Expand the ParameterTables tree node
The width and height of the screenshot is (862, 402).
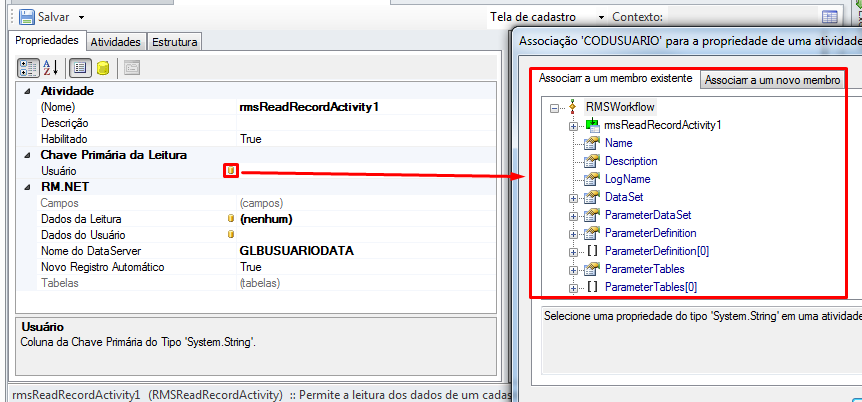click(573, 270)
